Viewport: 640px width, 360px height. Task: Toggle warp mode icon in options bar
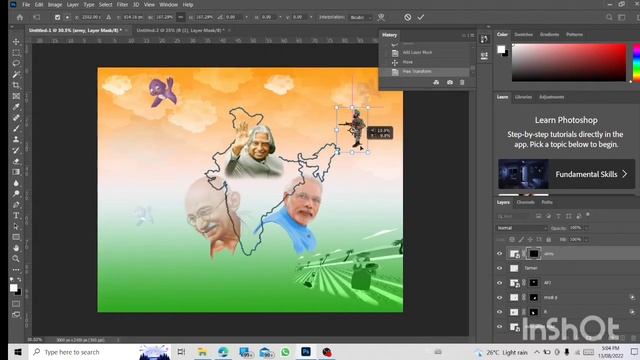point(381,17)
